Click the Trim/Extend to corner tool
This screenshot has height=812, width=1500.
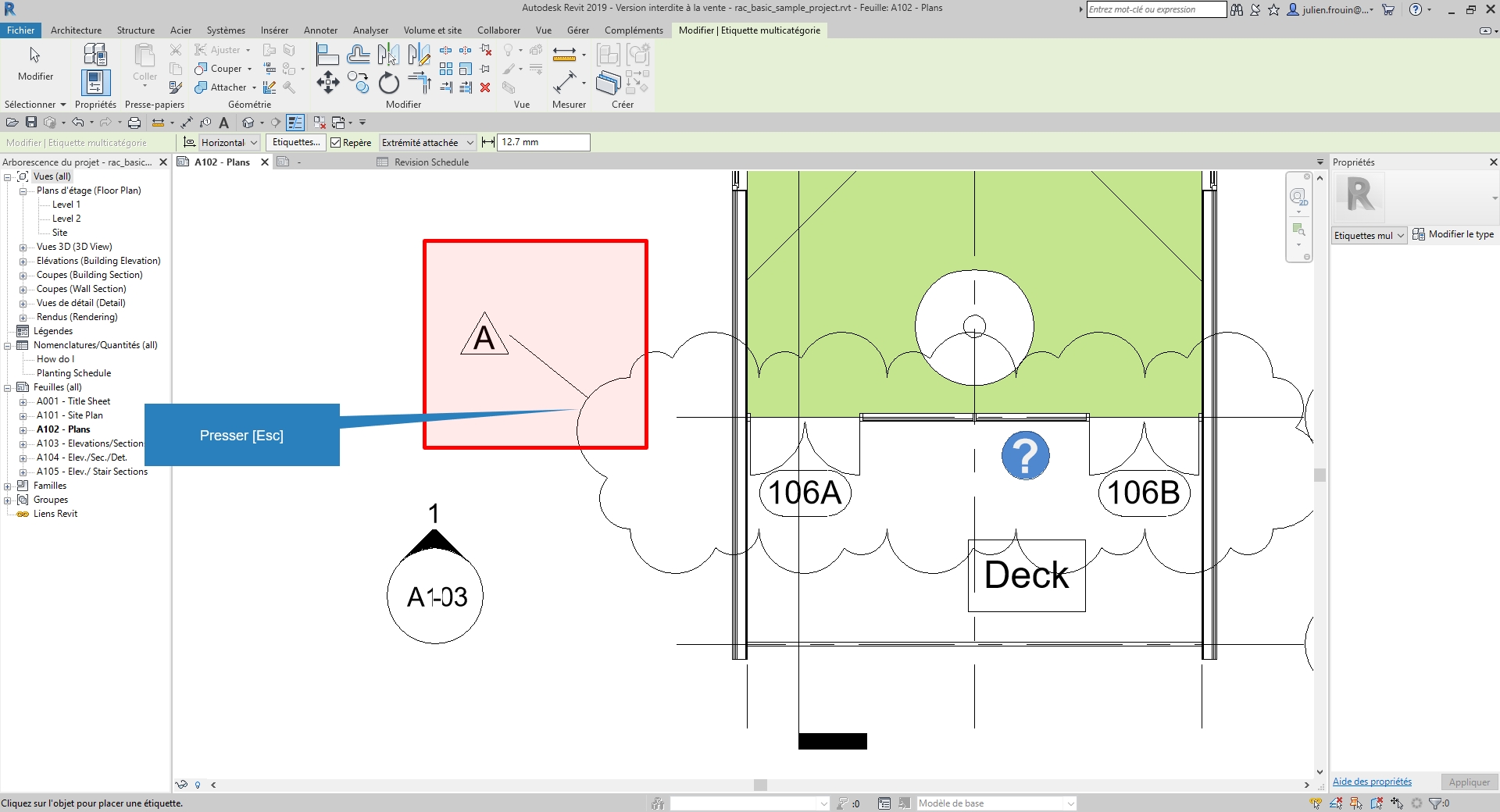(420, 83)
